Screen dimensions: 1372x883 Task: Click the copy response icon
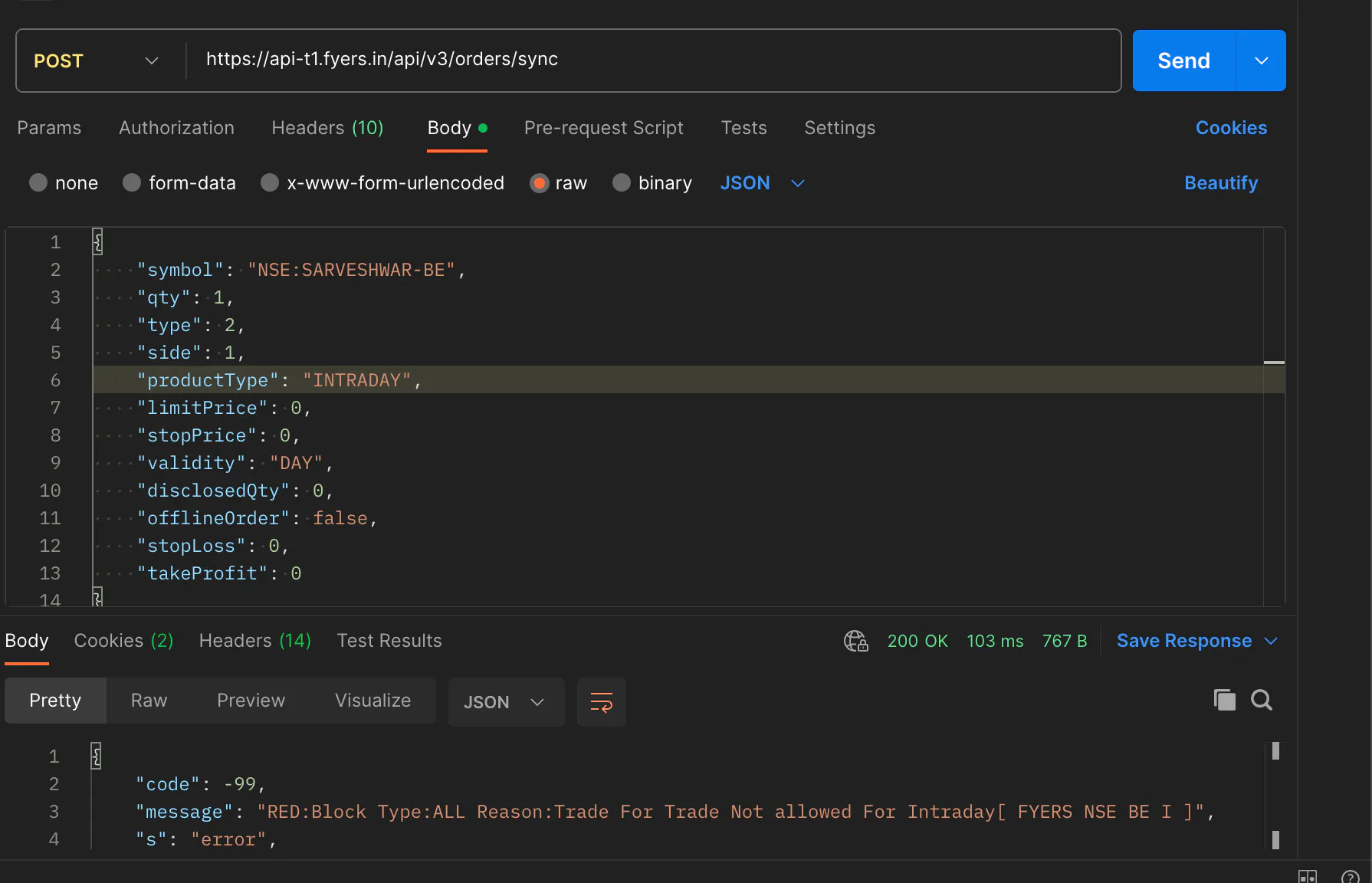(1224, 700)
